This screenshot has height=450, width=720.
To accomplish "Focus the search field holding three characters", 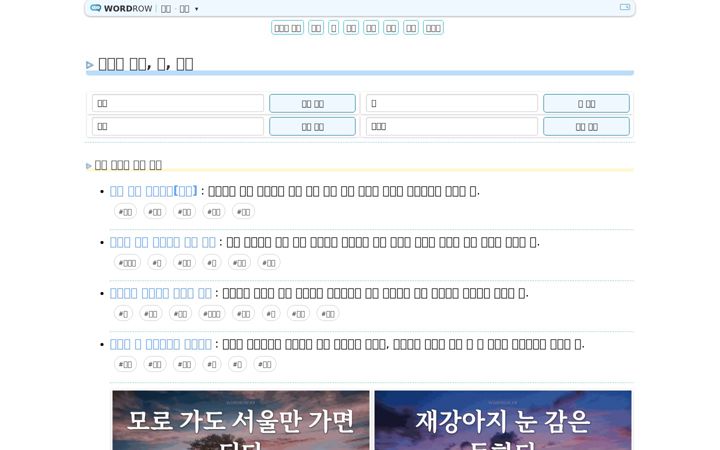I will [452, 126].
